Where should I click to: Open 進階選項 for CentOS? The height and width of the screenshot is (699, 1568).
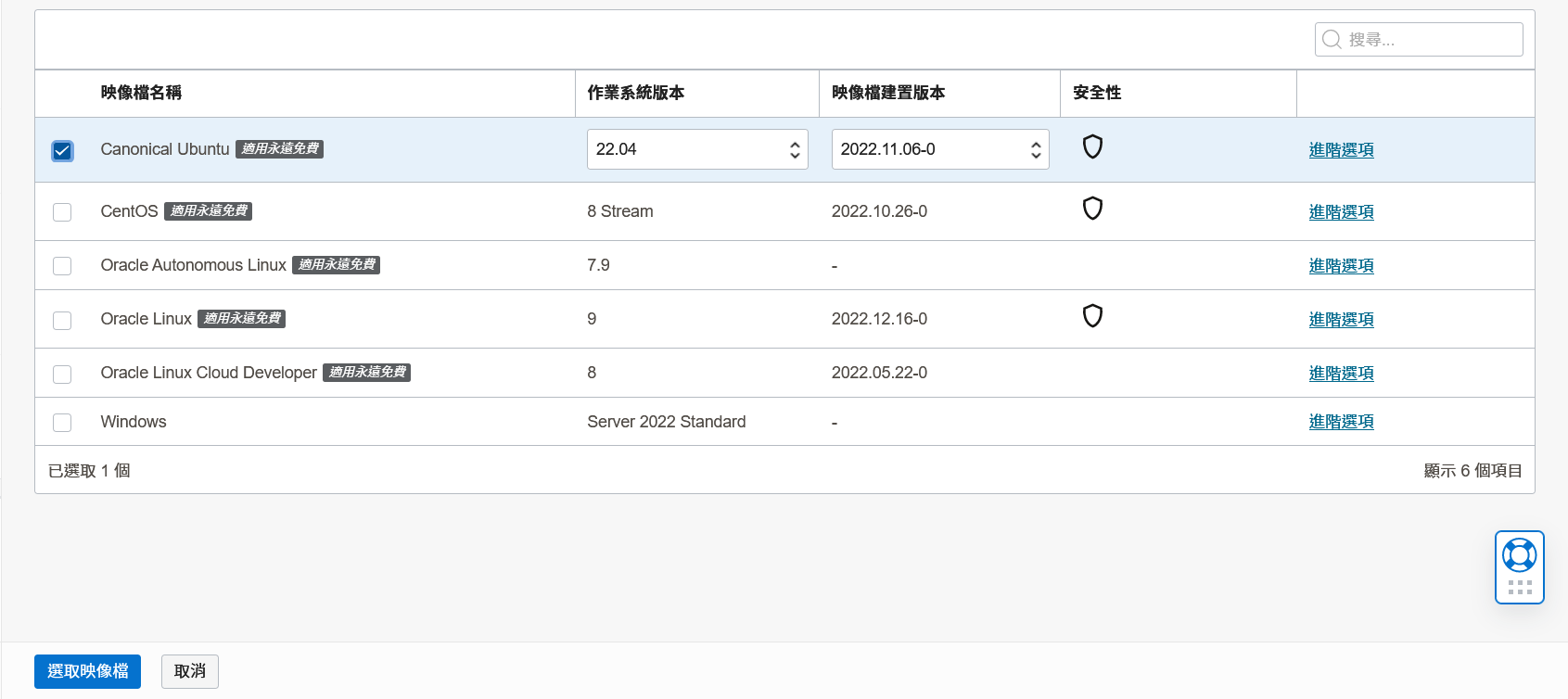pos(1341,212)
